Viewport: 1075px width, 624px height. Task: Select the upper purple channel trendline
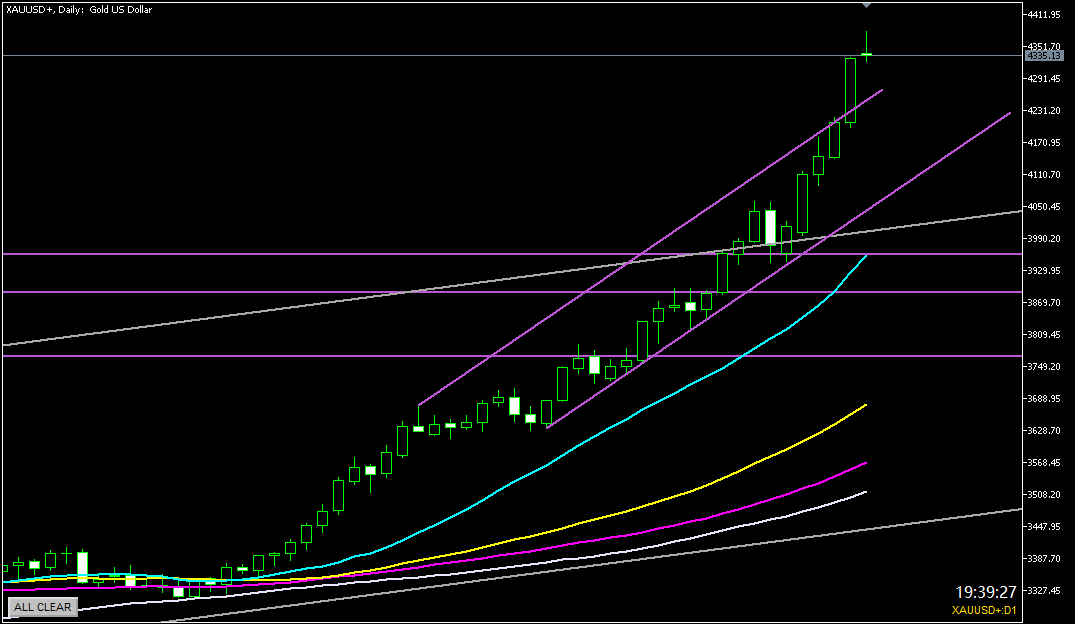(600, 284)
